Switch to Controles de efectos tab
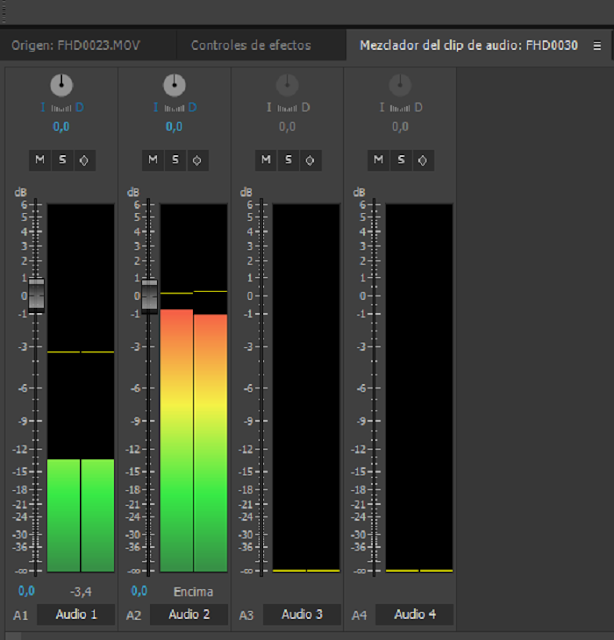This screenshot has height=640, width=614. tap(251, 45)
